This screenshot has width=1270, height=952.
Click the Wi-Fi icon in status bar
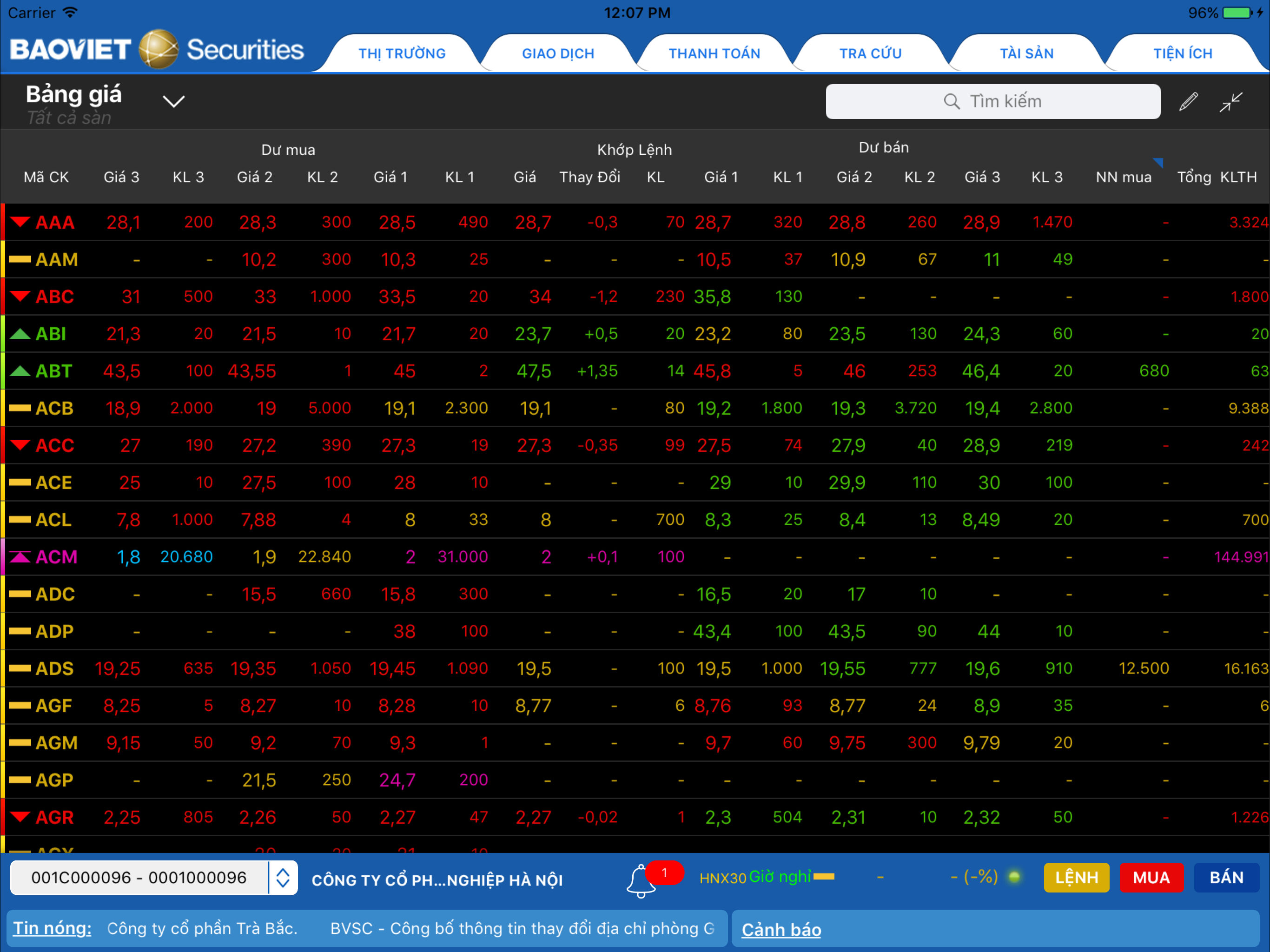[x=70, y=12]
